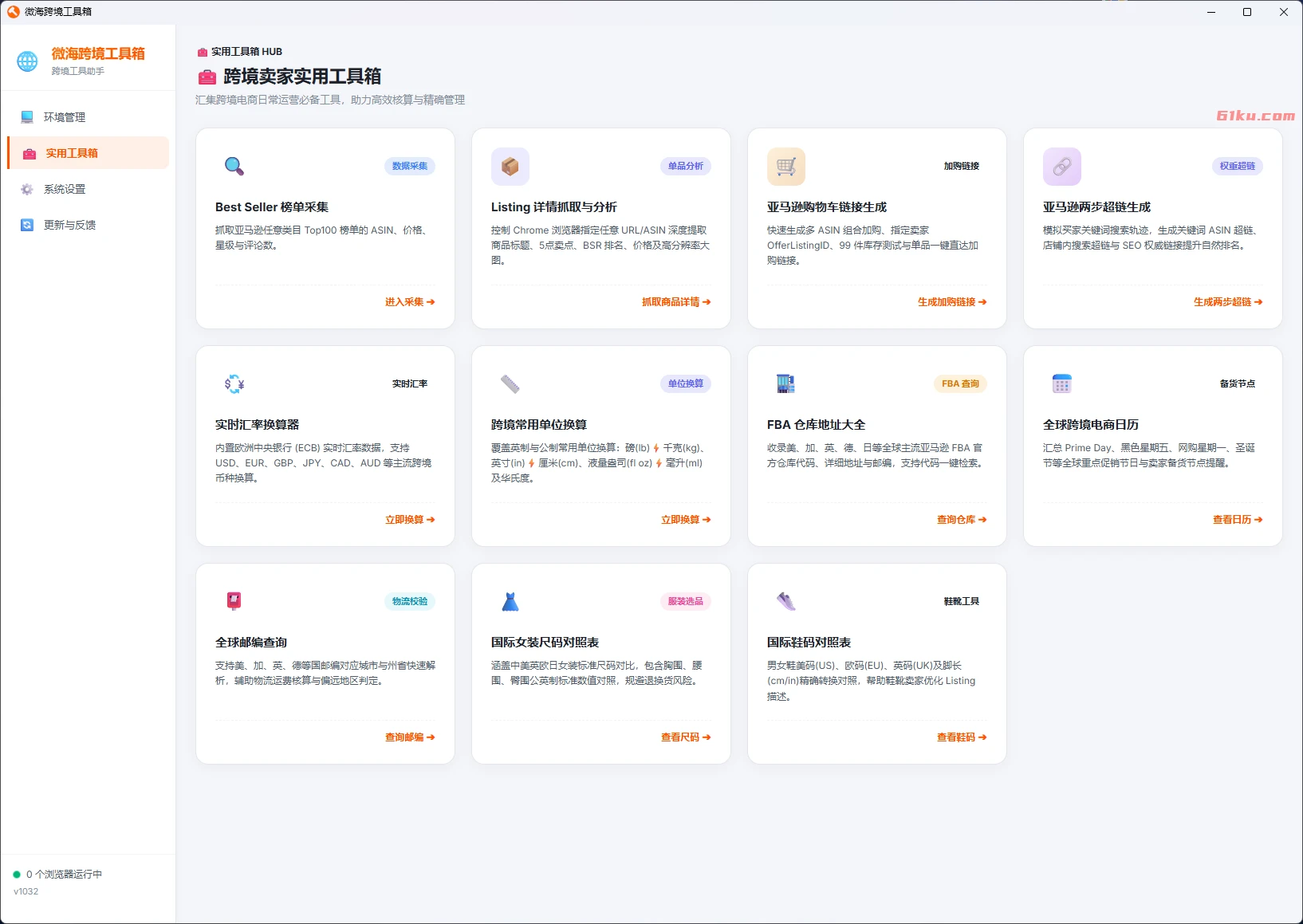Open the 查看日历 link
The height and width of the screenshot is (924, 1303).
point(1238,520)
